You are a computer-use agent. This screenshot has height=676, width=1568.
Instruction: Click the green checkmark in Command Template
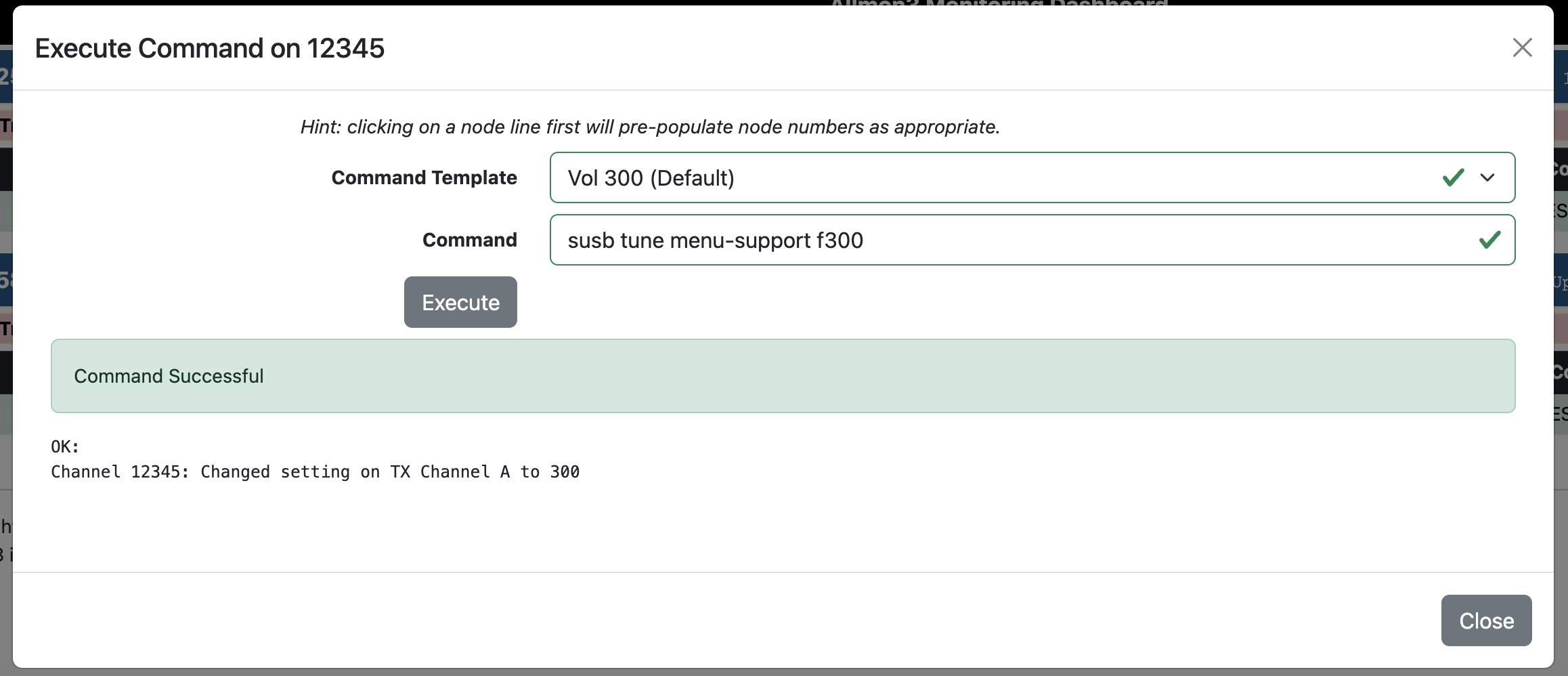pos(1453,177)
